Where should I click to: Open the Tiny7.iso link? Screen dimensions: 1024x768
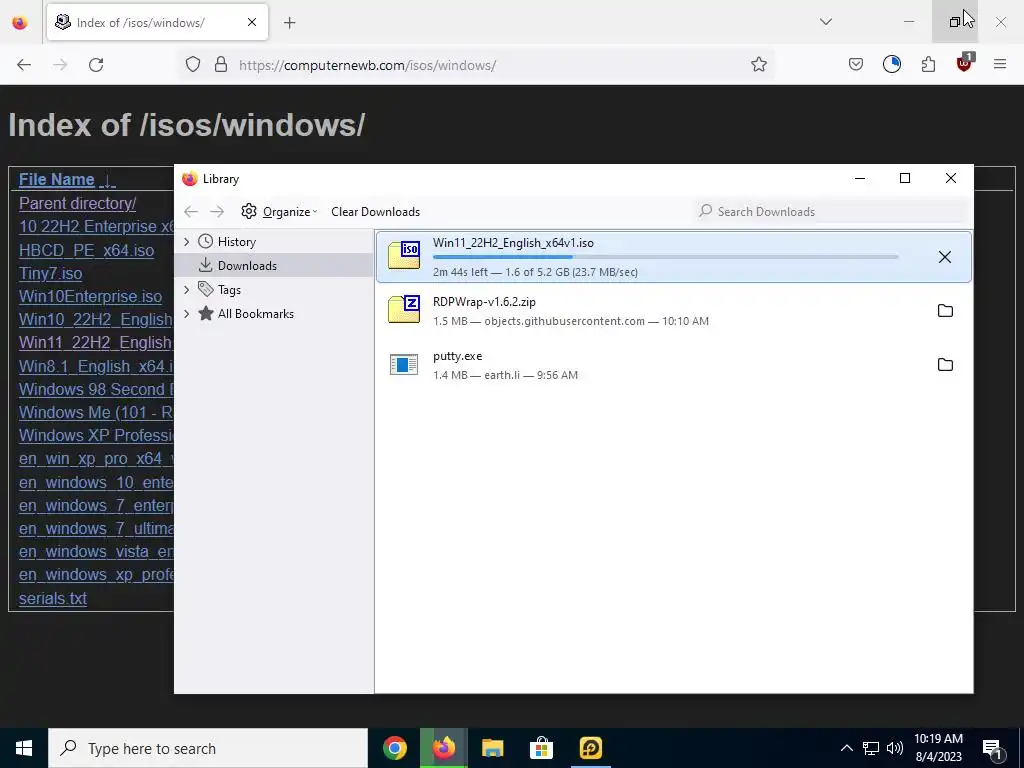[50, 273]
